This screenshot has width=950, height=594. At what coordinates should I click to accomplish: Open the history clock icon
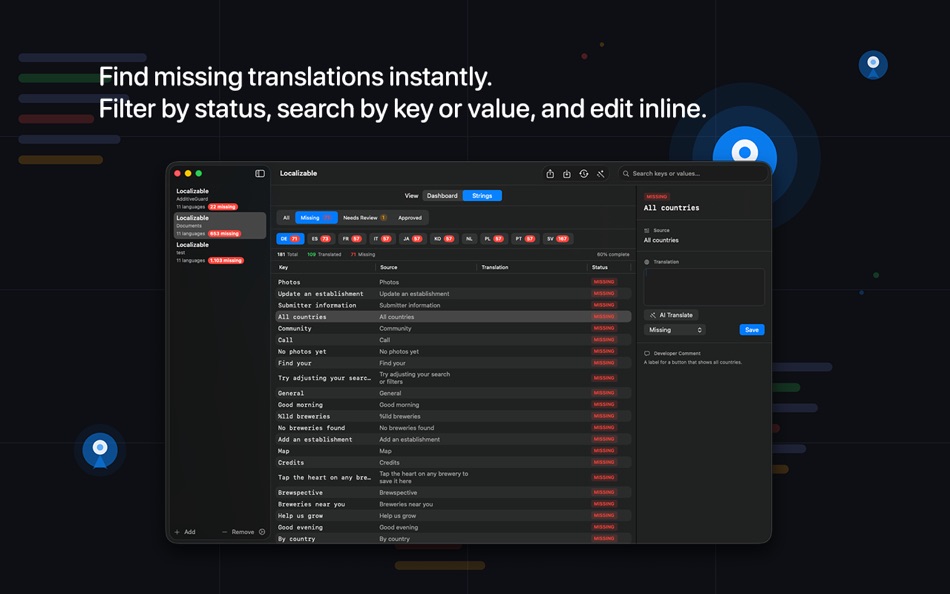583,174
